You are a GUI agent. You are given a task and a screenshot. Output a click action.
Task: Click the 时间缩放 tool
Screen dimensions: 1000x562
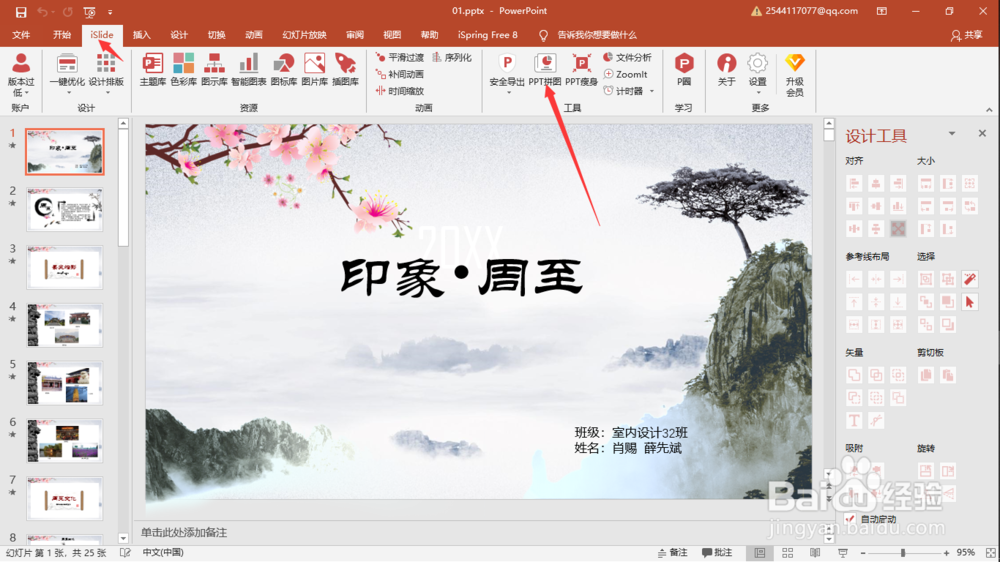pyautogui.click(x=400, y=91)
